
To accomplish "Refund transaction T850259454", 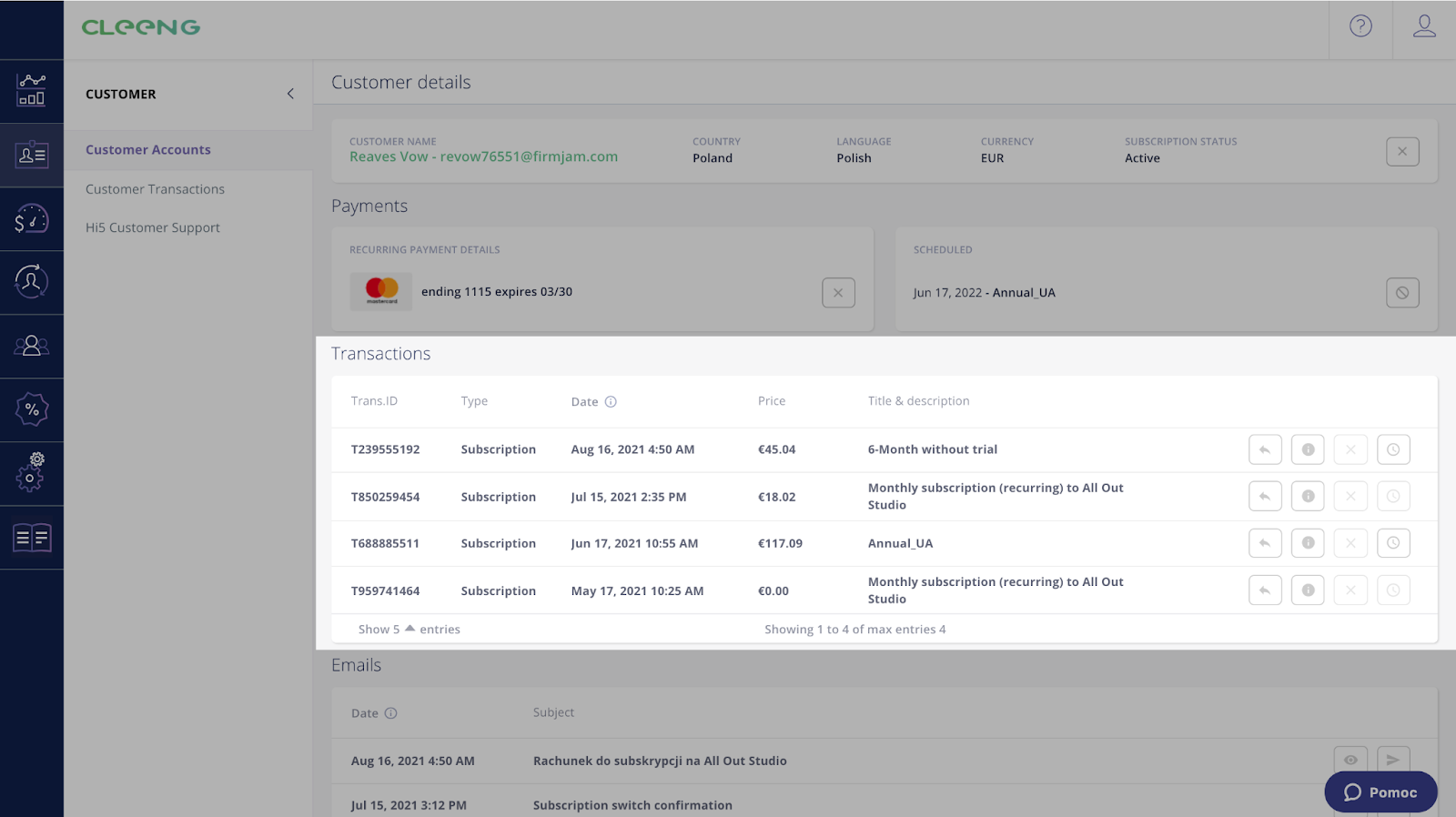I will point(1265,497).
